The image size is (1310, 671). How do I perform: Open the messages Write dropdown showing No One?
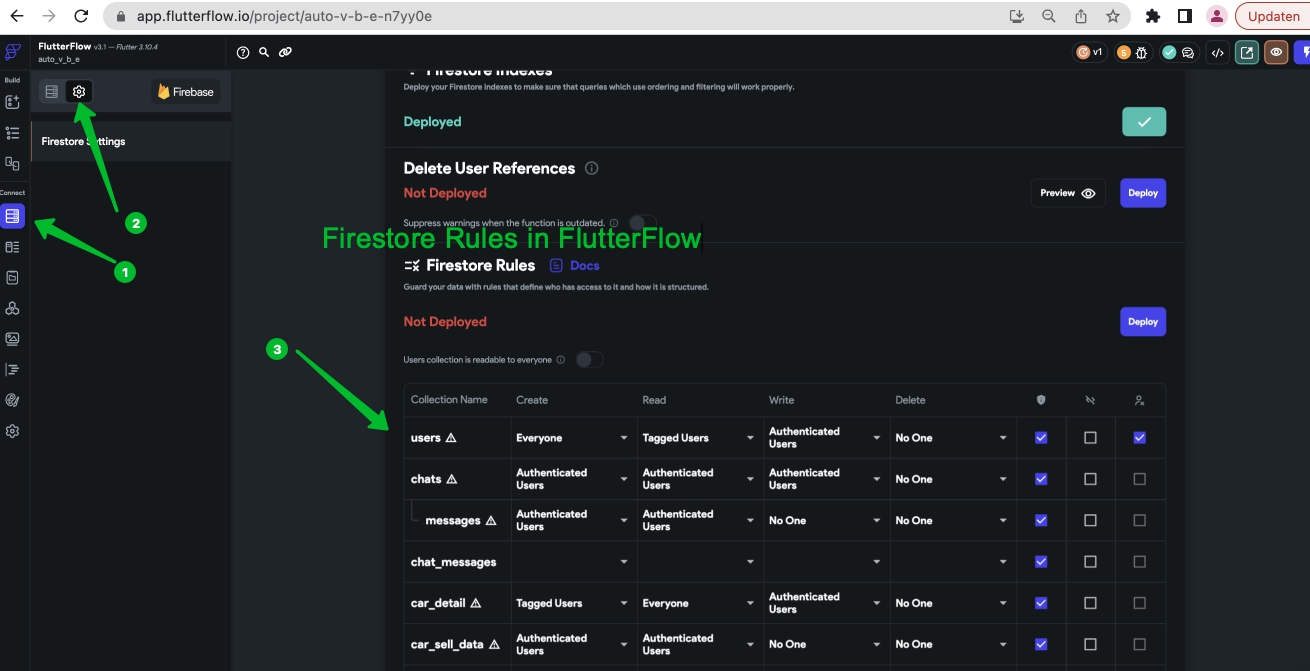[826, 520]
